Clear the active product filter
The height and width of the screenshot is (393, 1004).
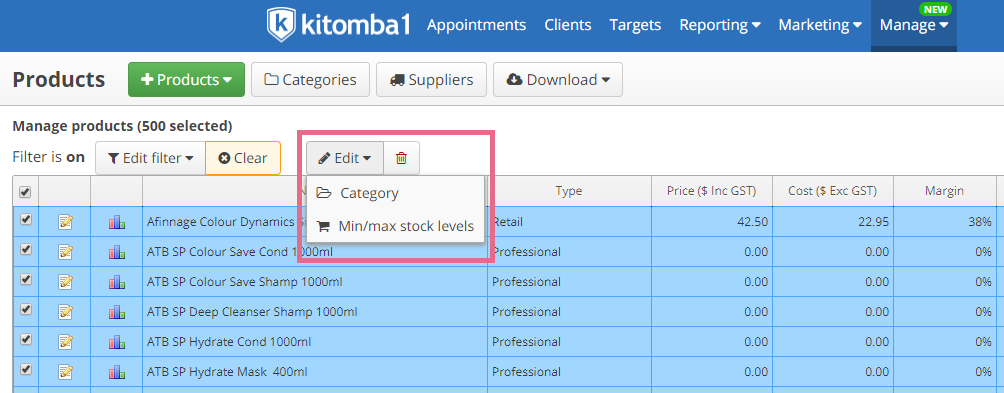click(x=243, y=158)
